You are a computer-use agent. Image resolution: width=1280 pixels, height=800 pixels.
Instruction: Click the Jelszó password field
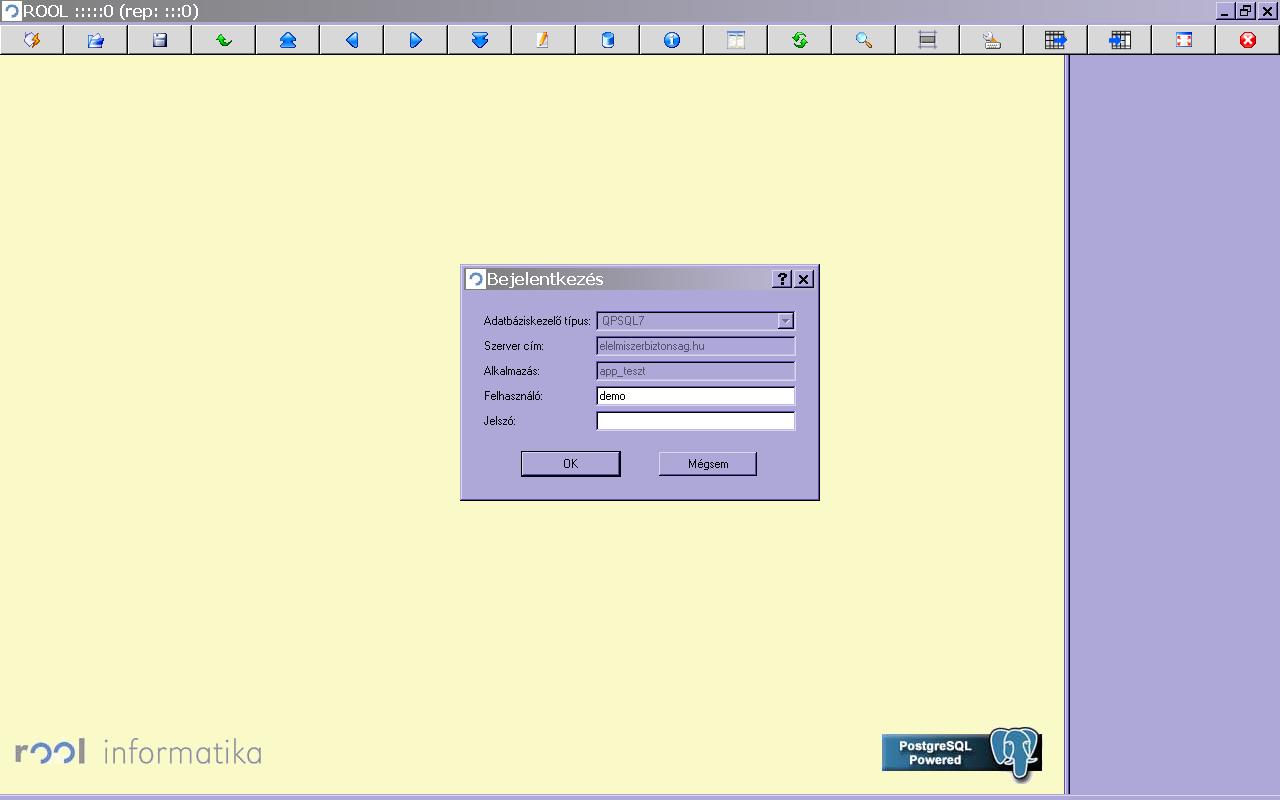tap(695, 421)
